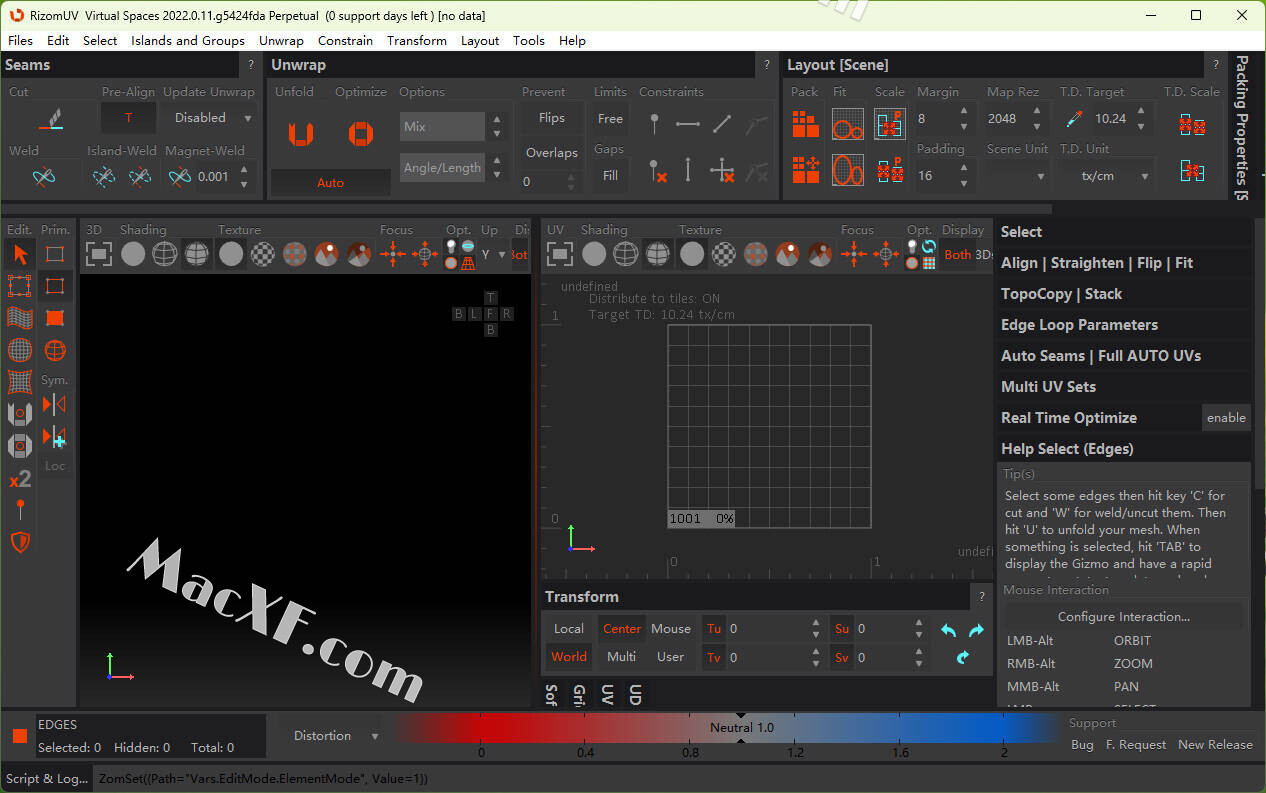Open the Unwrap menu

point(281,41)
